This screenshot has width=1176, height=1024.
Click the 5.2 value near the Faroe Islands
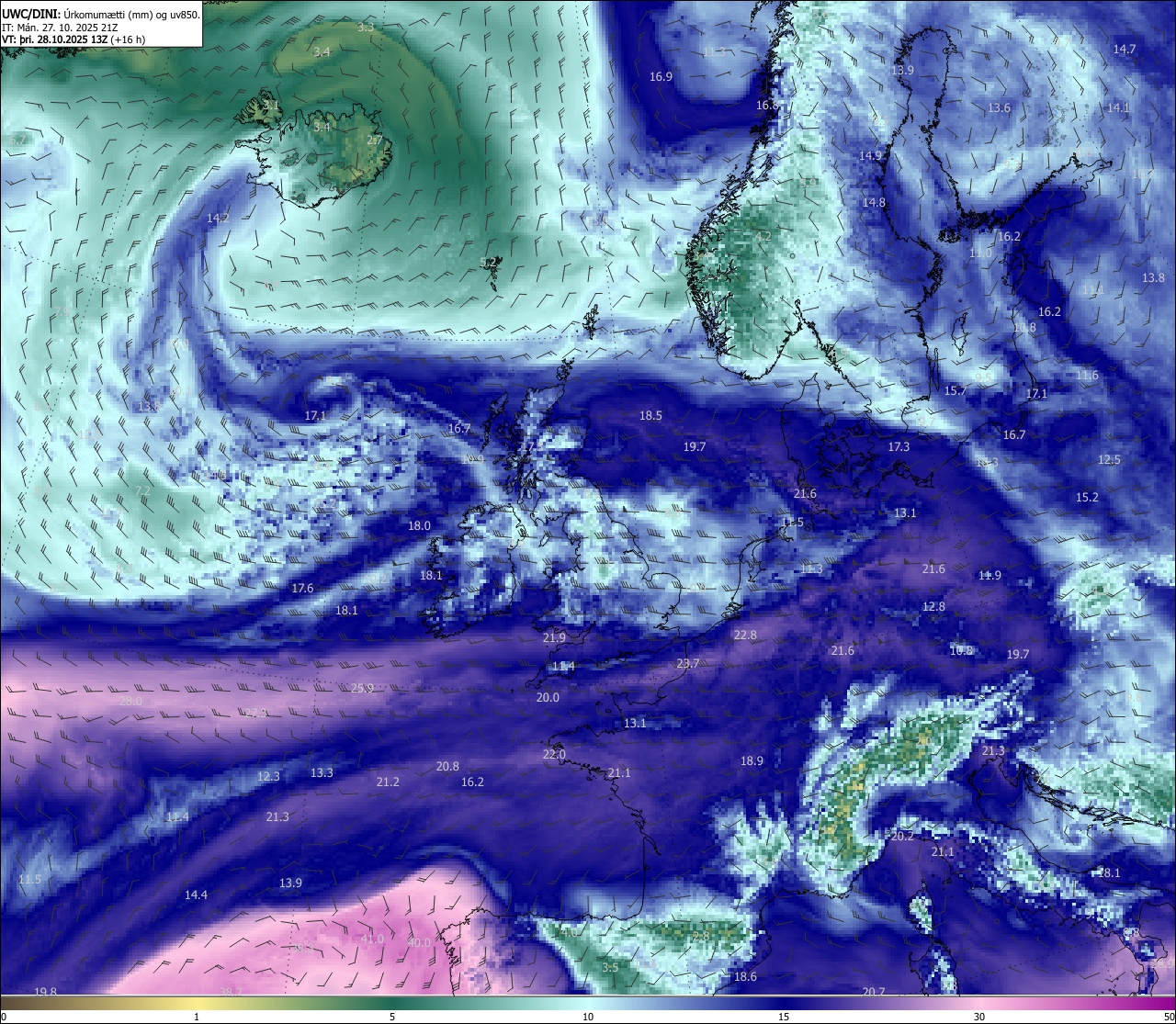[489, 263]
